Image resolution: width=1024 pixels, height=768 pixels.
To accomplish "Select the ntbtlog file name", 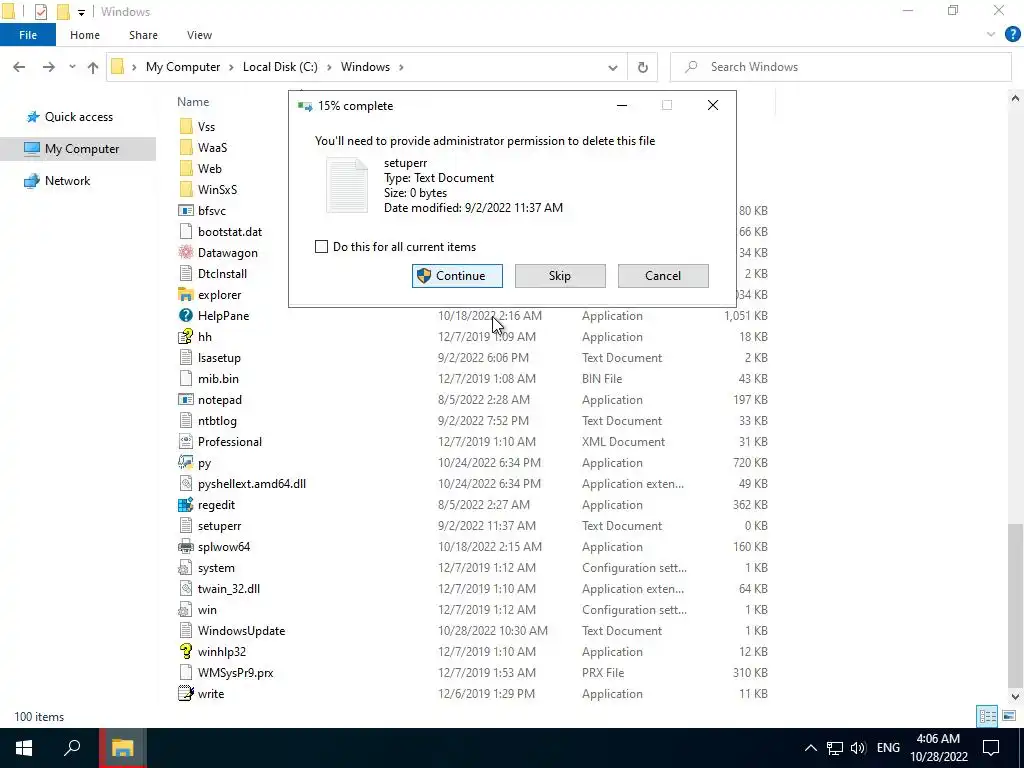I will pyautogui.click(x=217, y=421).
